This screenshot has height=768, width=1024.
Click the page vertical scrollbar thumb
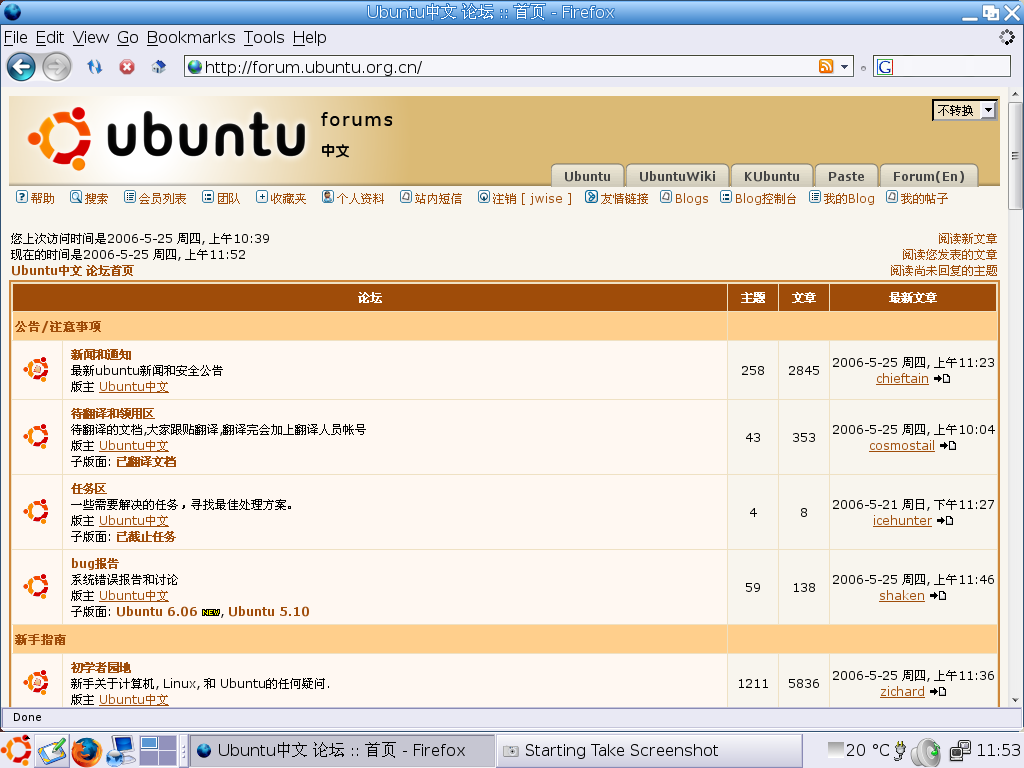tap(1015, 155)
